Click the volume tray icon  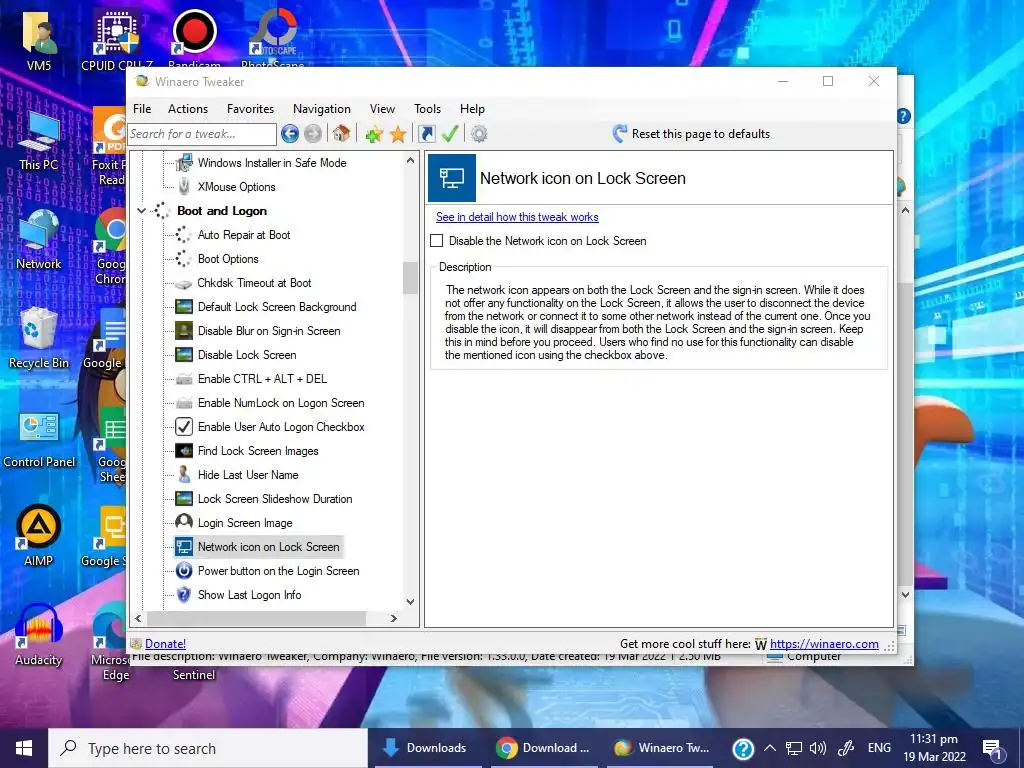(818, 748)
